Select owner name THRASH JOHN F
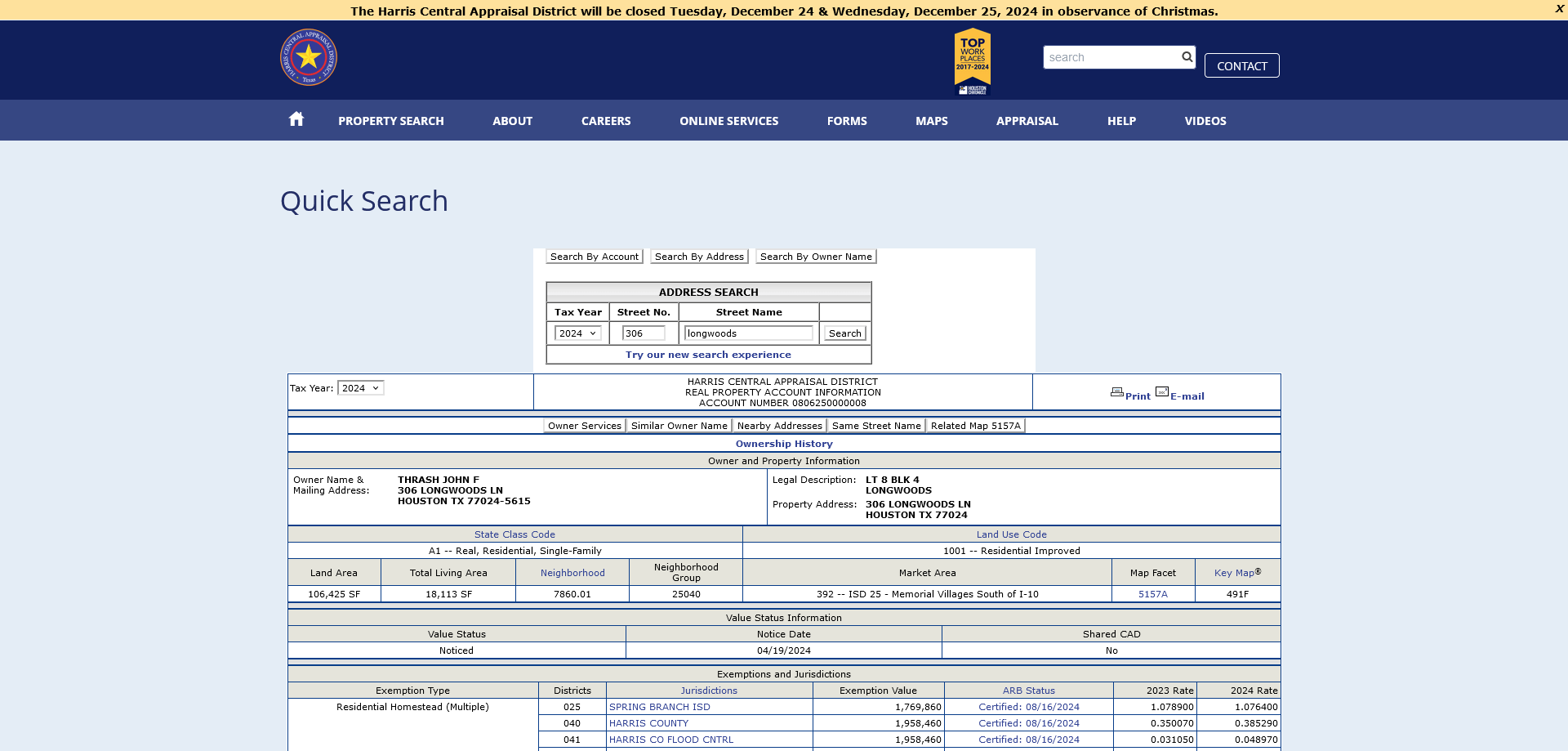Viewport: 1568px width, 751px height. tap(438, 480)
